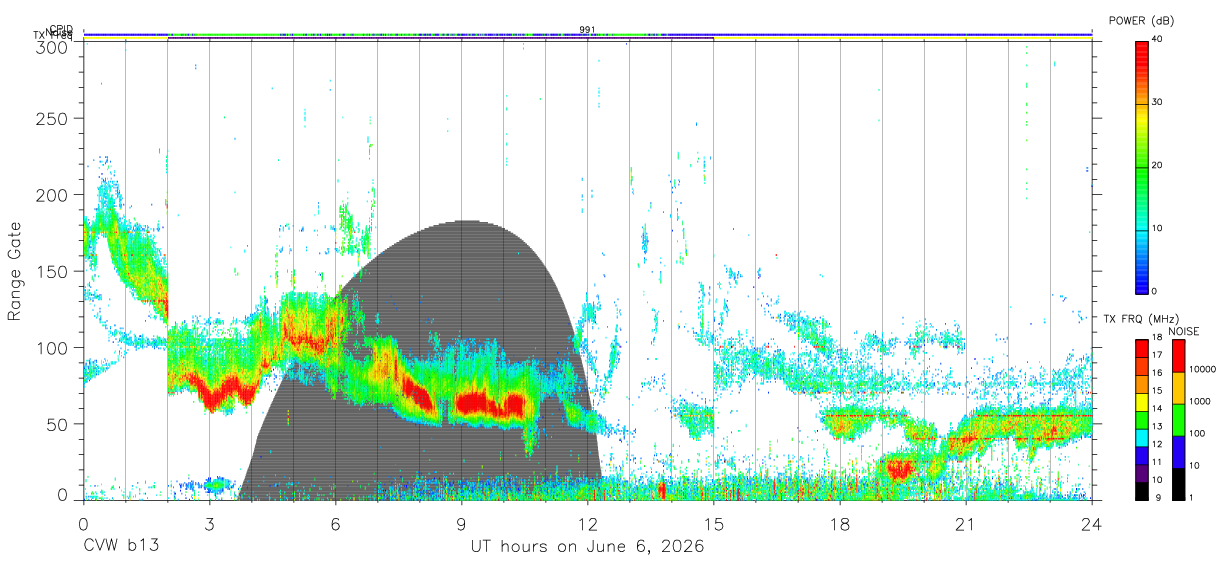
Task: Click the 30 label on the power colorbar
Action: [x=1158, y=102]
